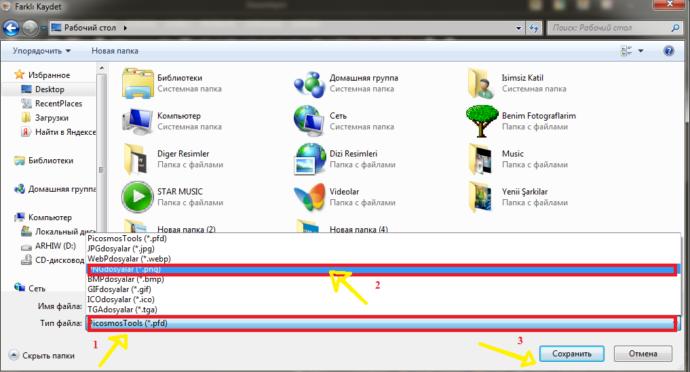Open the Тип файла combo box
The width and height of the screenshot is (690, 372).
382,324
